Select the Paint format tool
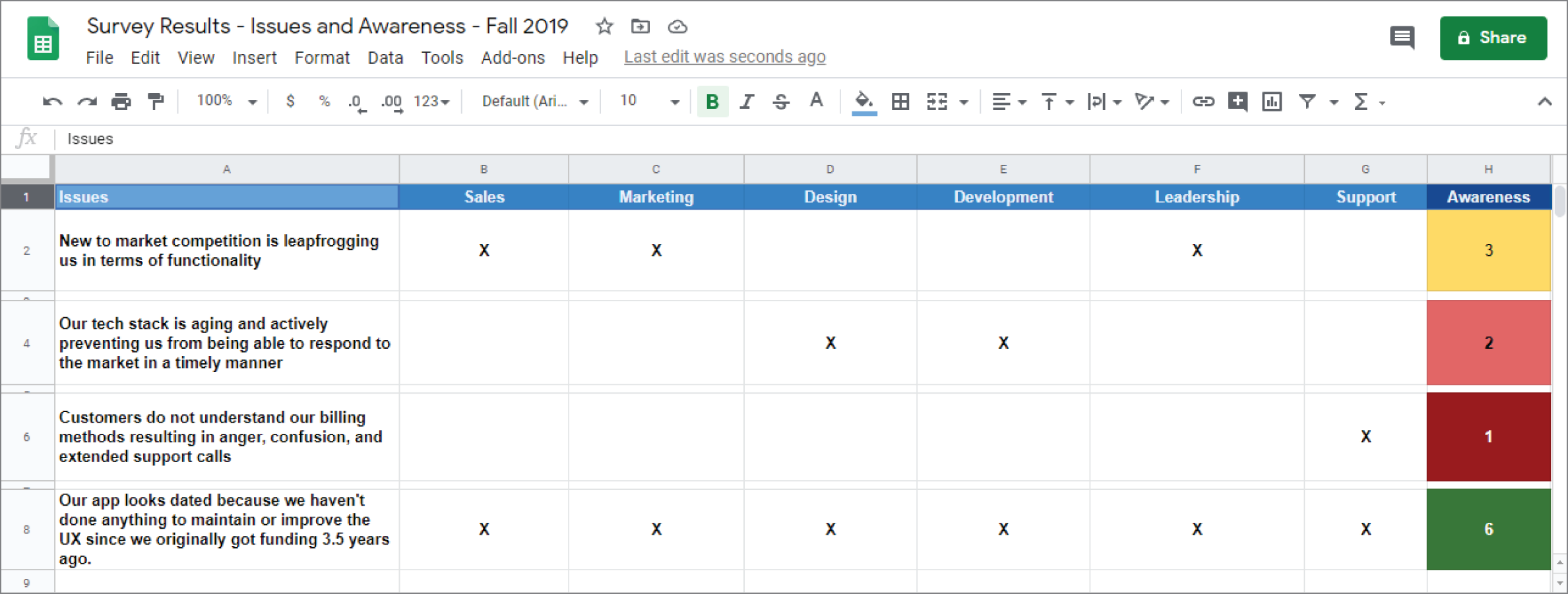 156,102
